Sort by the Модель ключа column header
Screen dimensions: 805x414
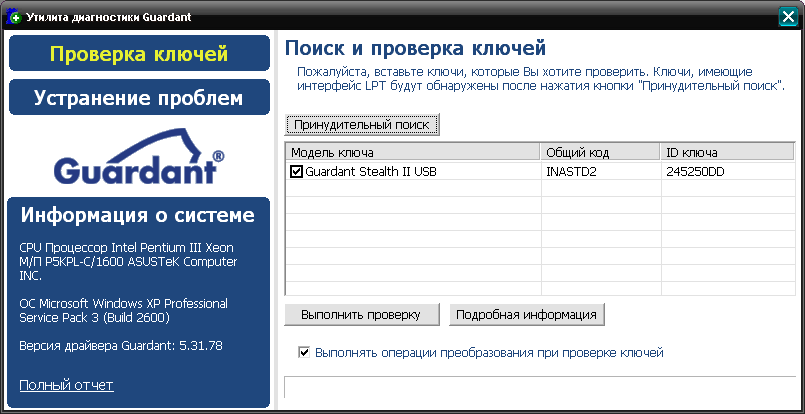[x=413, y=152]
